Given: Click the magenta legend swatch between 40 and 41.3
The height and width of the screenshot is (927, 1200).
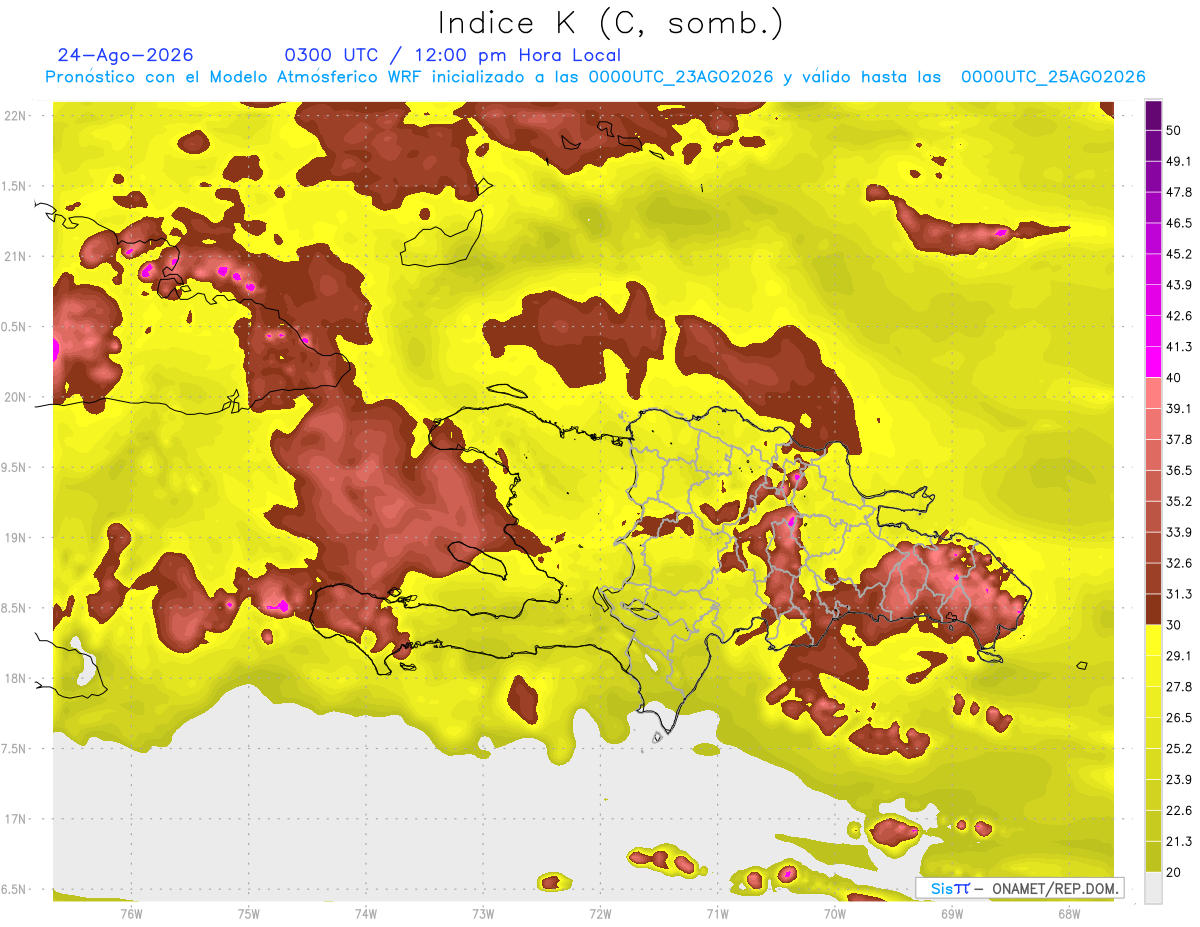Looking at the screenshot, I should 1154,362.
